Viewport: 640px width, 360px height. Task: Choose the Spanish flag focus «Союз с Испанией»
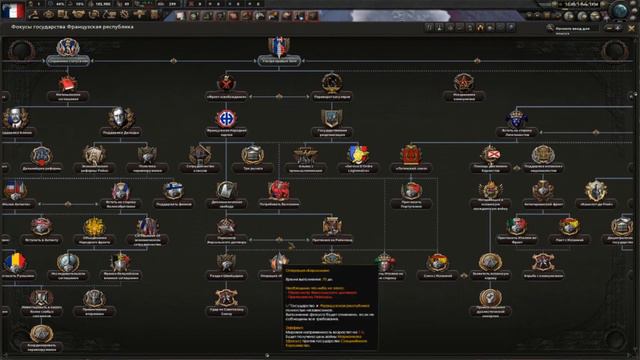(437, 267)
